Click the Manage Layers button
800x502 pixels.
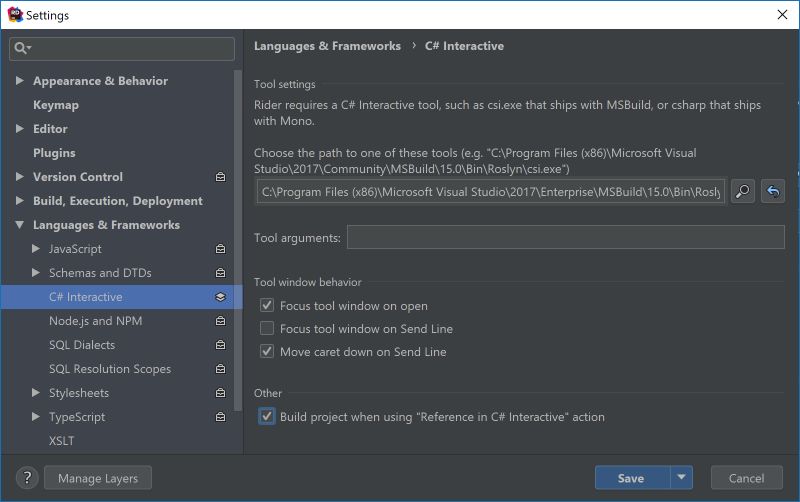(98, 478)
